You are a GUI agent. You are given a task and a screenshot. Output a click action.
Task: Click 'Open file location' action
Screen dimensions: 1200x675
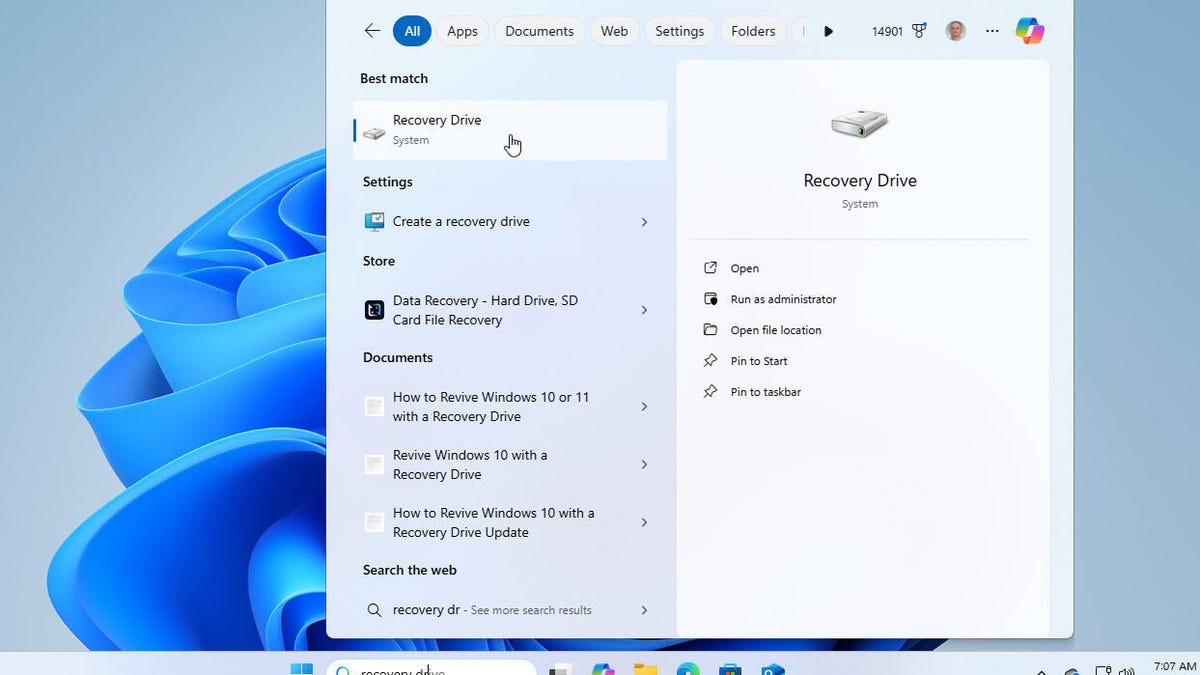775,330
